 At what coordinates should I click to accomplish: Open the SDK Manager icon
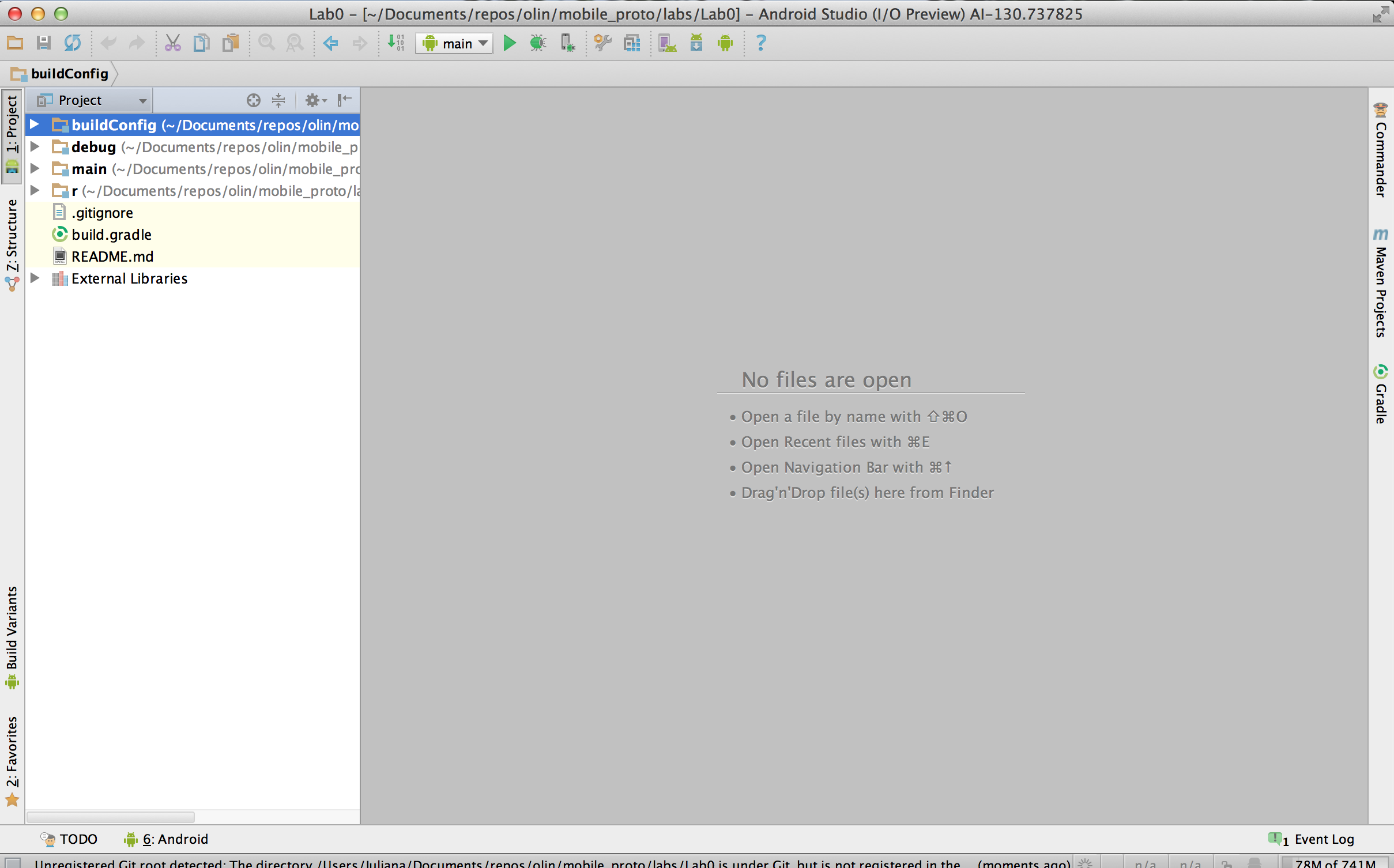(x=696, y=43)
